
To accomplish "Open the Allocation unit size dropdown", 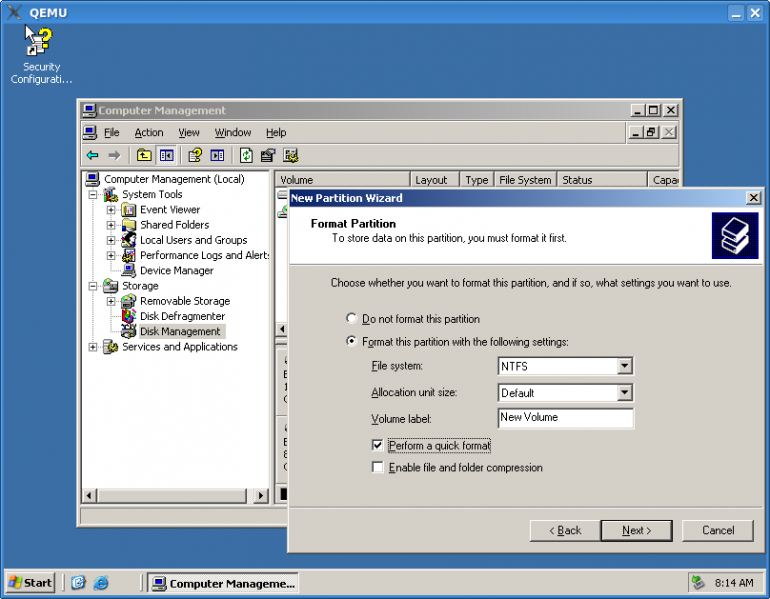I will pos(625,393).
